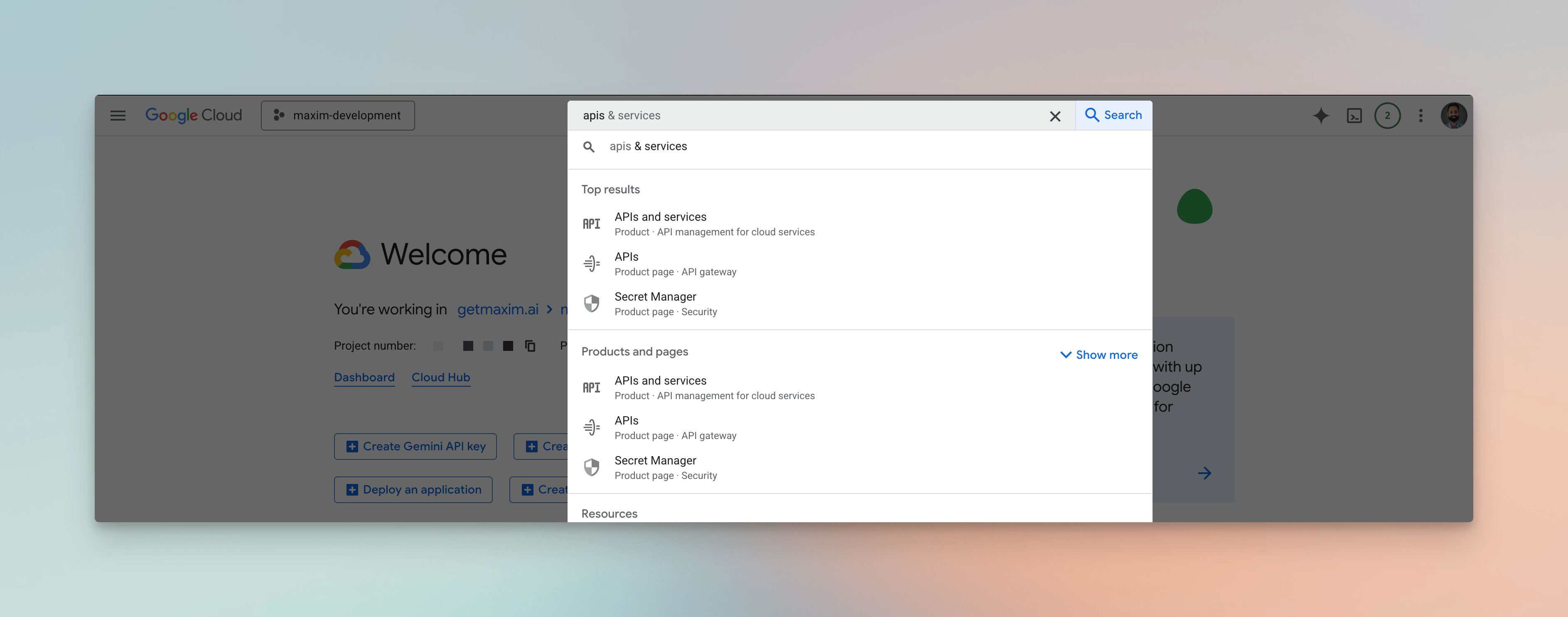This screenshot has width=1568, height=617.
Task: Click the Welcome heading text
Action: (x=444, y=254)
